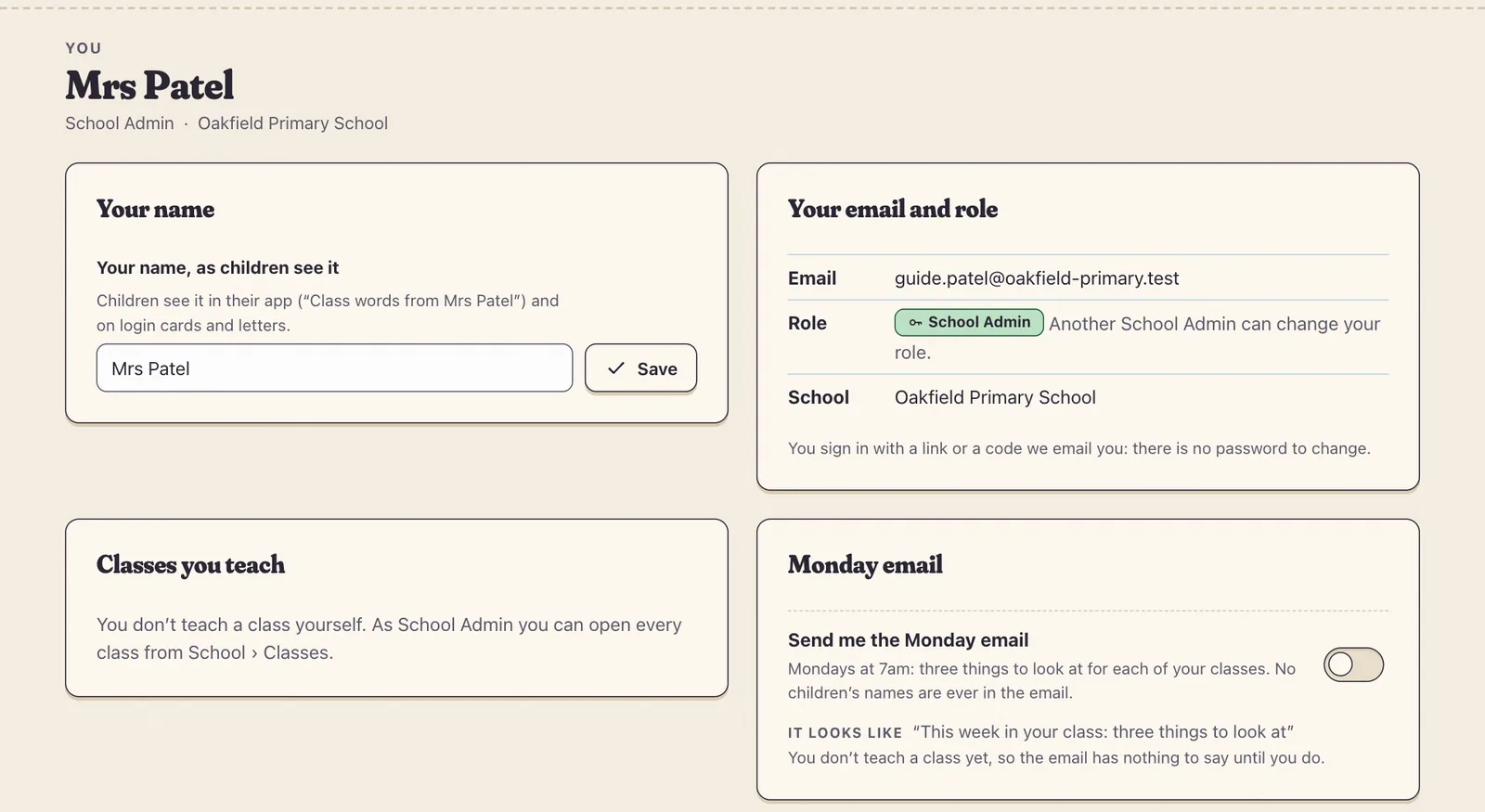
Task: Click the 'Monday email' card heading
Action: click(865, 565)
